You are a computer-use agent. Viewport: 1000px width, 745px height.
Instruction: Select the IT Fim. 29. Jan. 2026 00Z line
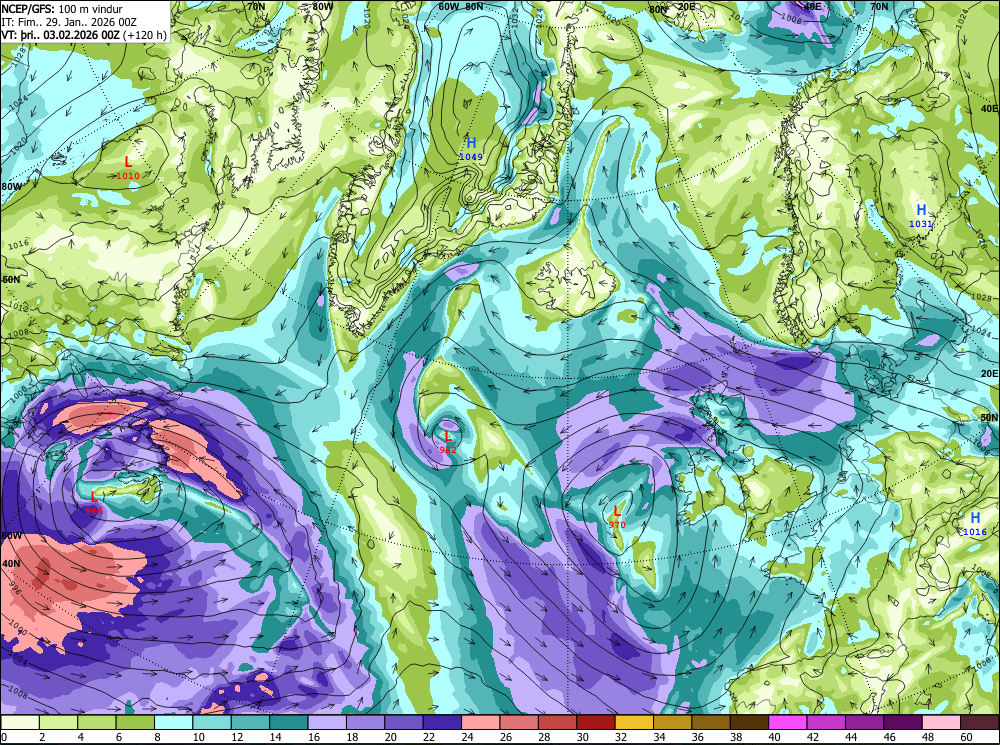pyautogui.click(x=70, y=22)
